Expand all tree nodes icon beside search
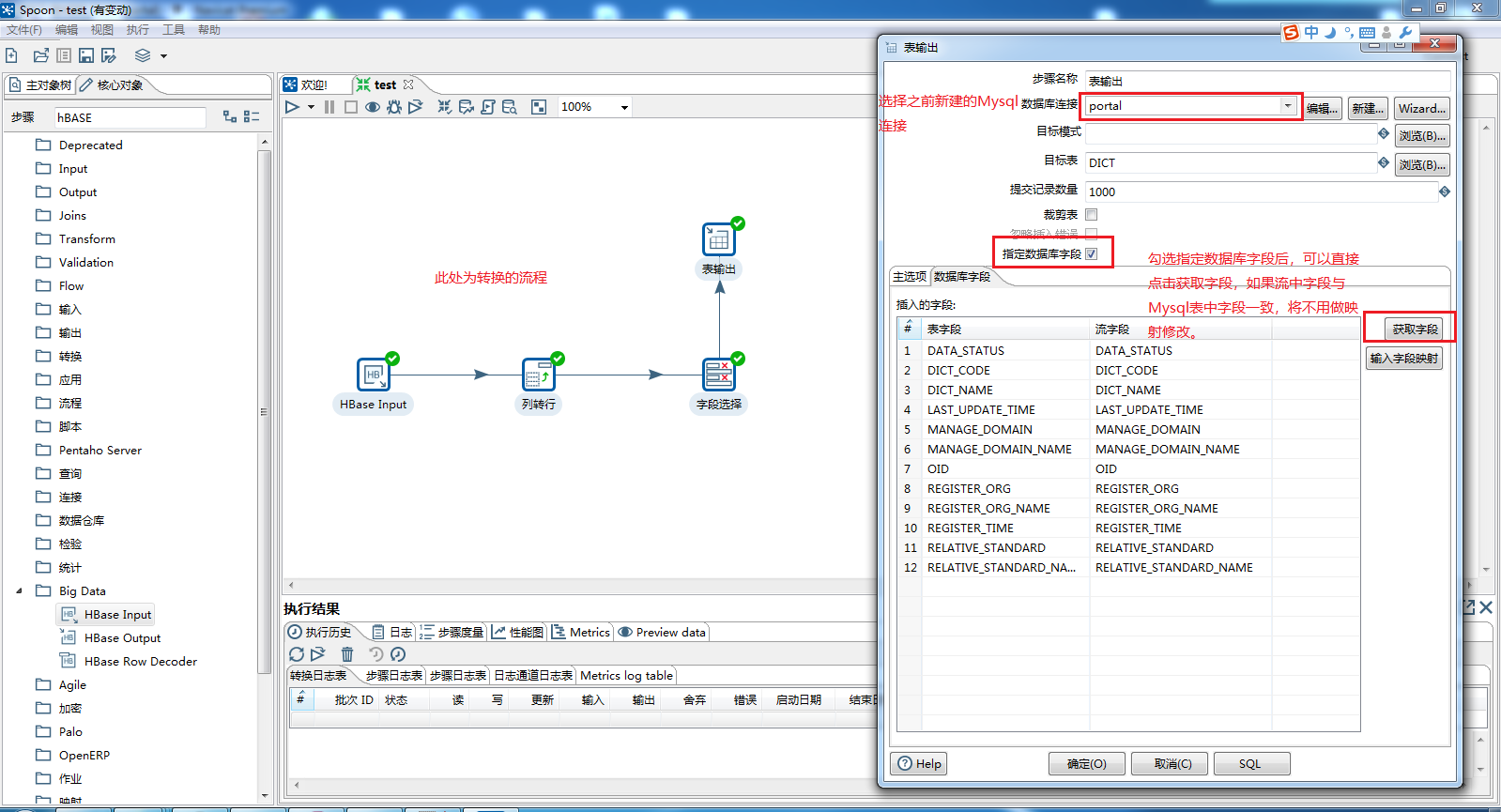The width and height of the screenshot is (1501, 812). pos(230,116)
